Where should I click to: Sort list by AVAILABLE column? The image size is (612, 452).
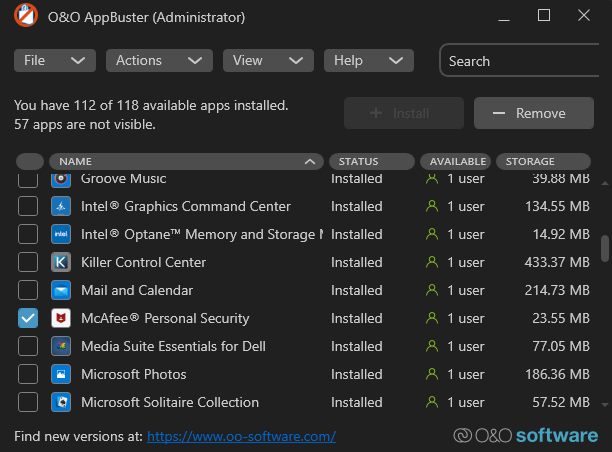tap(455, 162)
